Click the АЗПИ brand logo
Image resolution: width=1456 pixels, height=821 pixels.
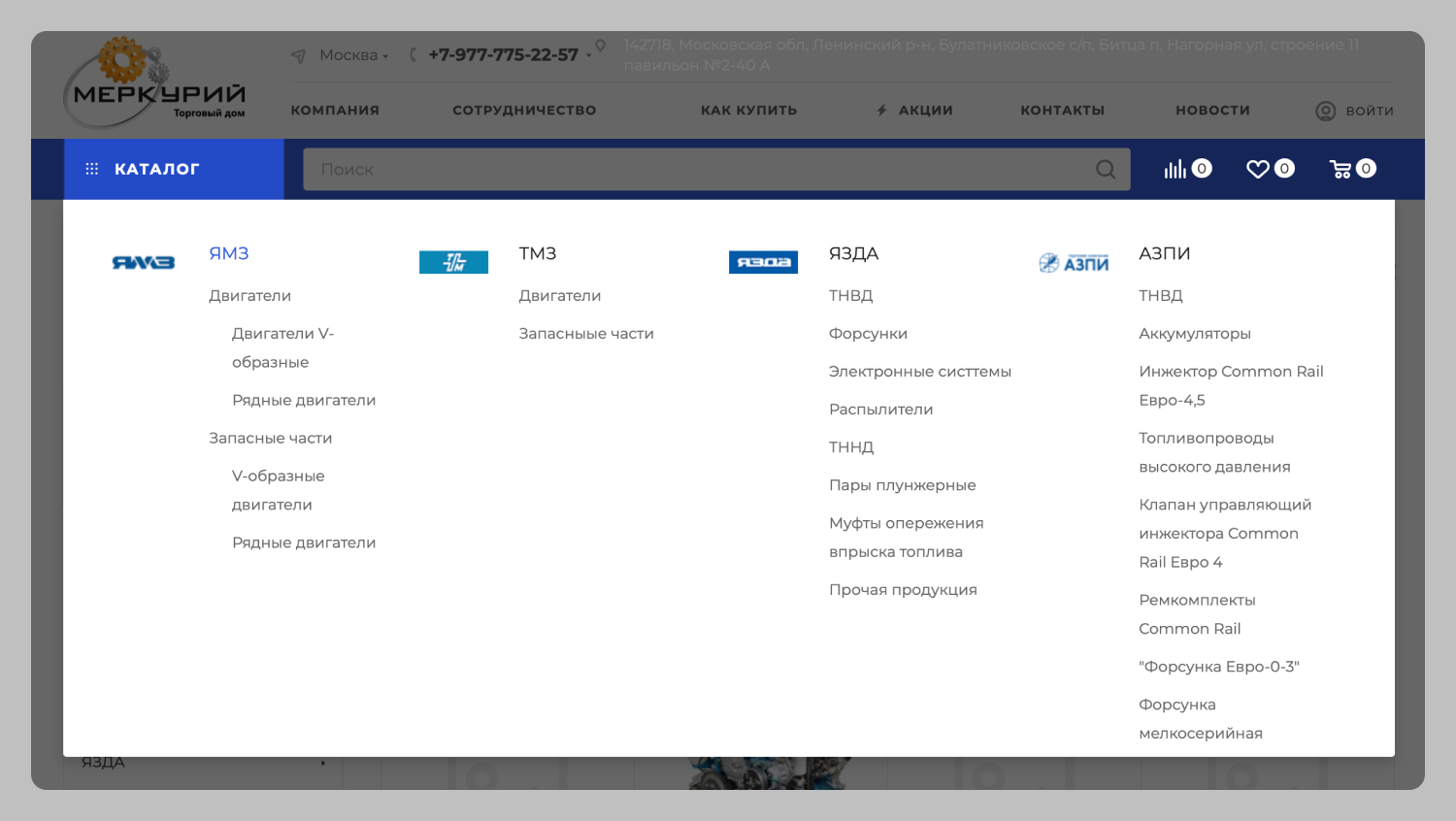coord(1074,263)
